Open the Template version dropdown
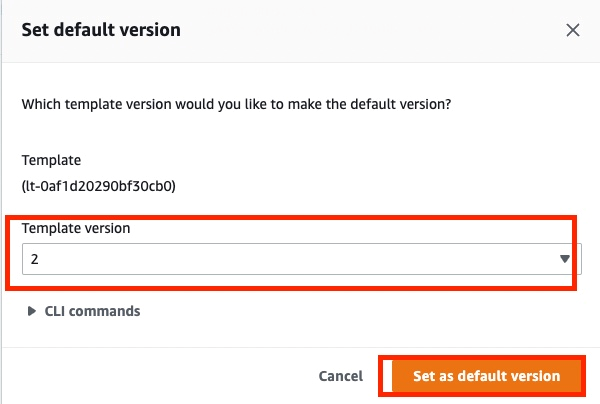The image size is (600, 404). 298,259
